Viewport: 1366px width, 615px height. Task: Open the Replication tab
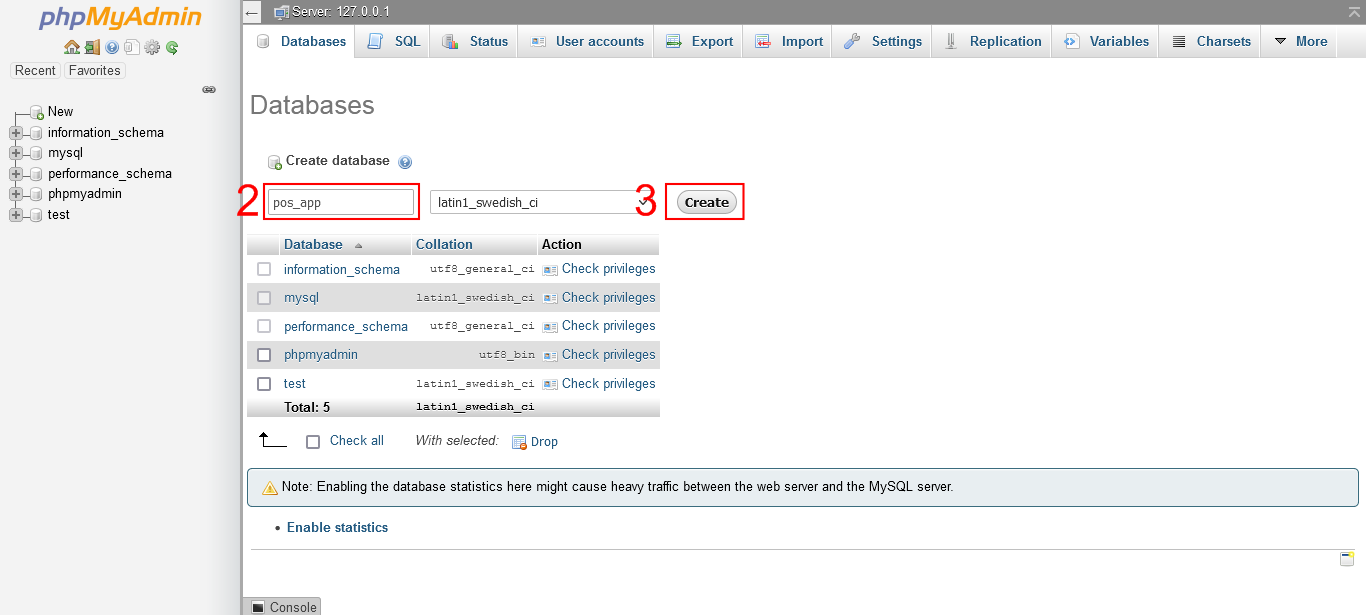tap(993, 42)
